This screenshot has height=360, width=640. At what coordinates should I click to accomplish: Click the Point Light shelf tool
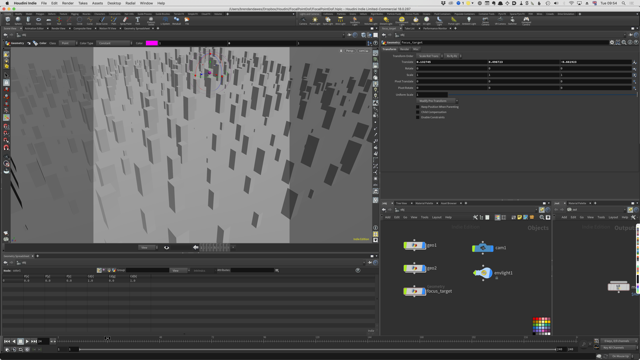pos(315,20)
